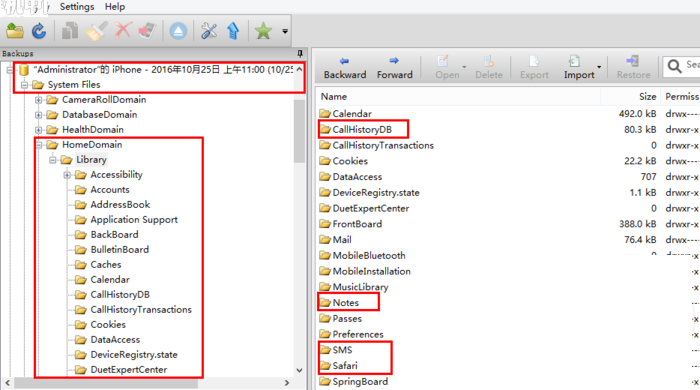
Task: Click the Export button
Action: point(534,68)
